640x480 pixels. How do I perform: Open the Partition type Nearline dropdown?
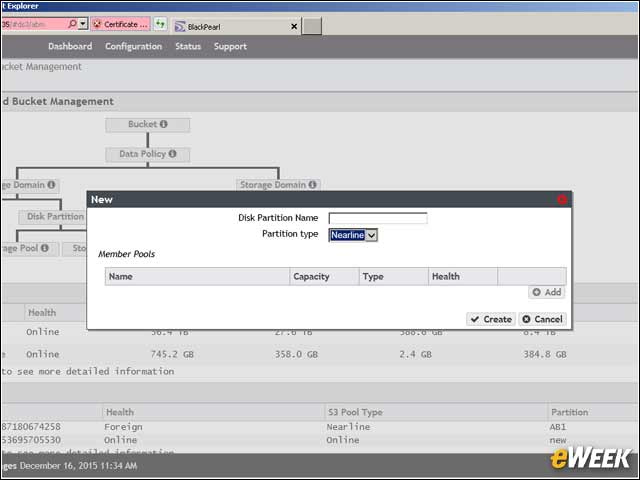tap(353, 235)
